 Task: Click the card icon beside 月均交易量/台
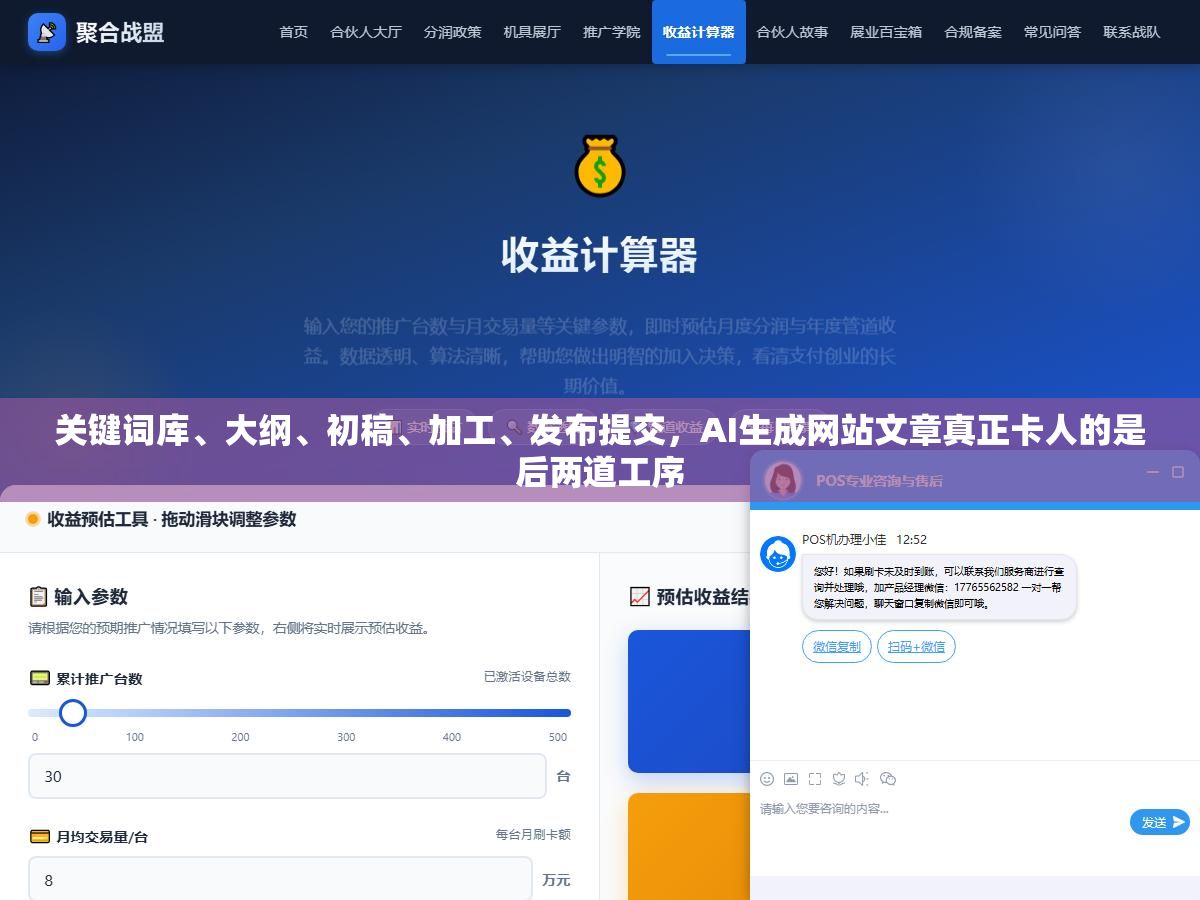click(40, 837)
